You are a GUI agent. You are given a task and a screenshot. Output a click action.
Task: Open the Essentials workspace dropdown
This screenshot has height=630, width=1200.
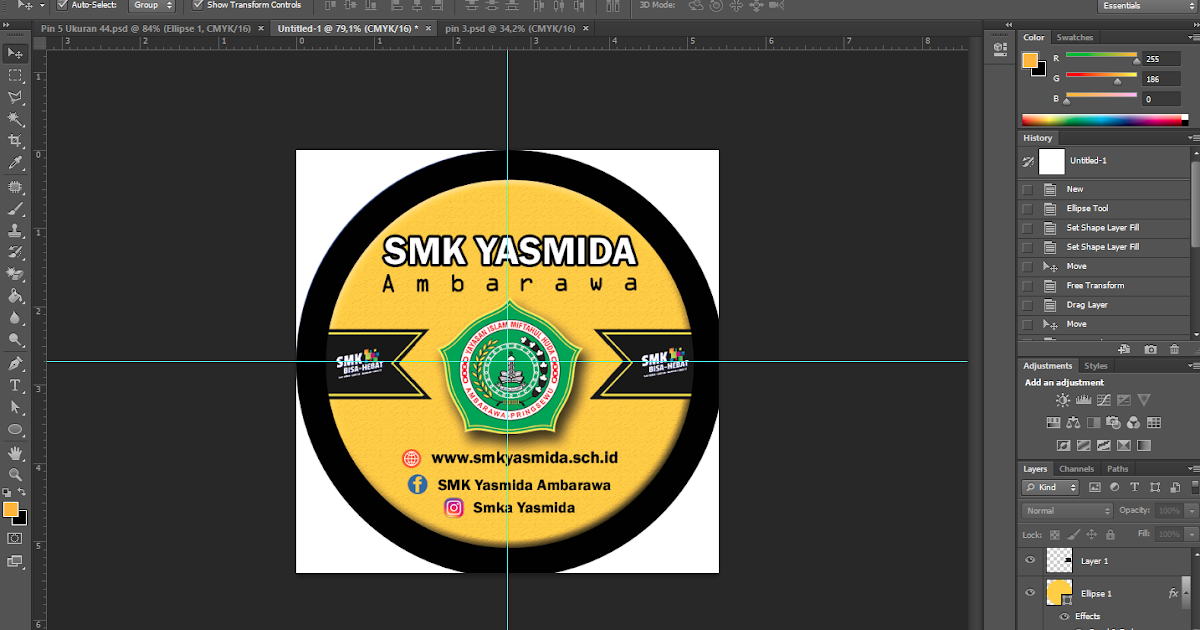pyautogui.click(x=1146, y=6)
